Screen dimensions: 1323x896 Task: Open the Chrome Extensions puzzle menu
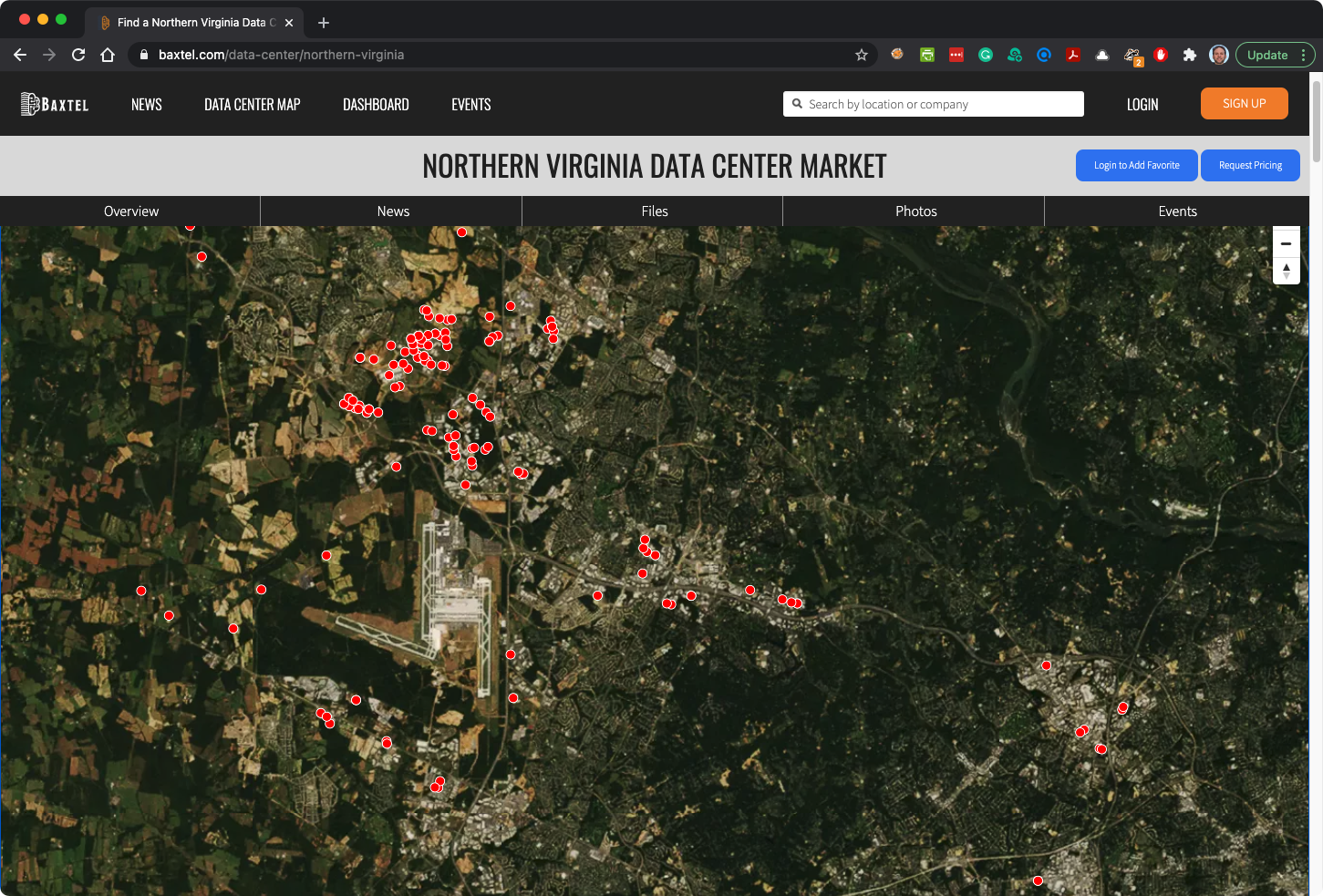click(1189, 55)
